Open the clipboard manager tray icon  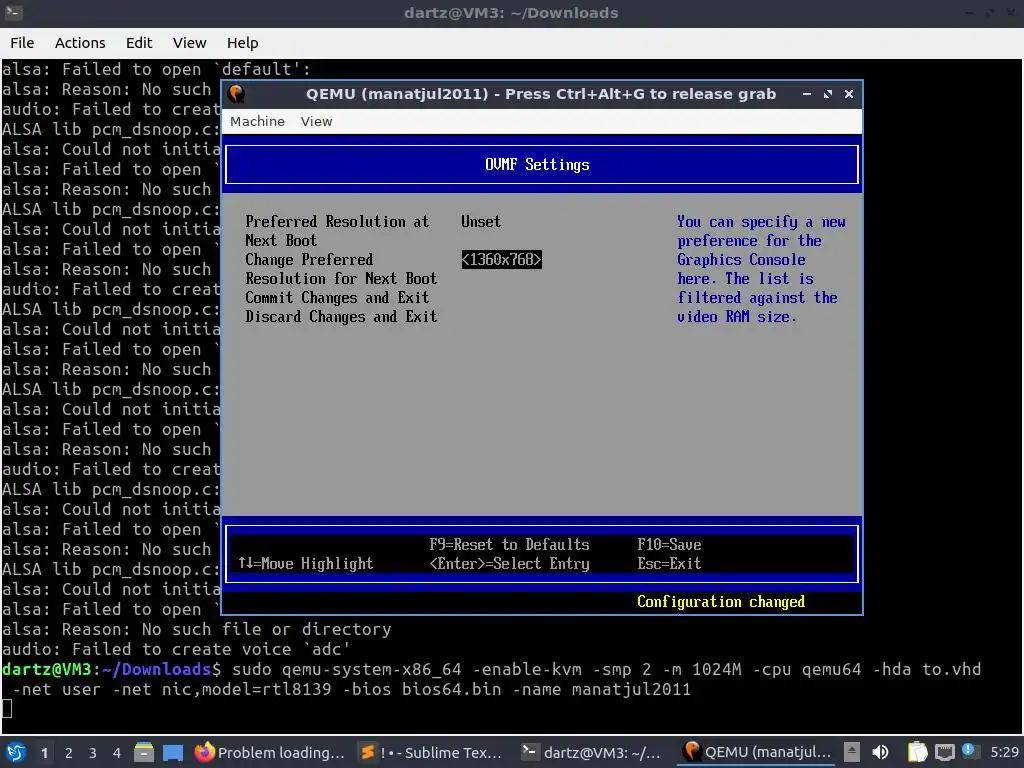[x=917, y=752]
